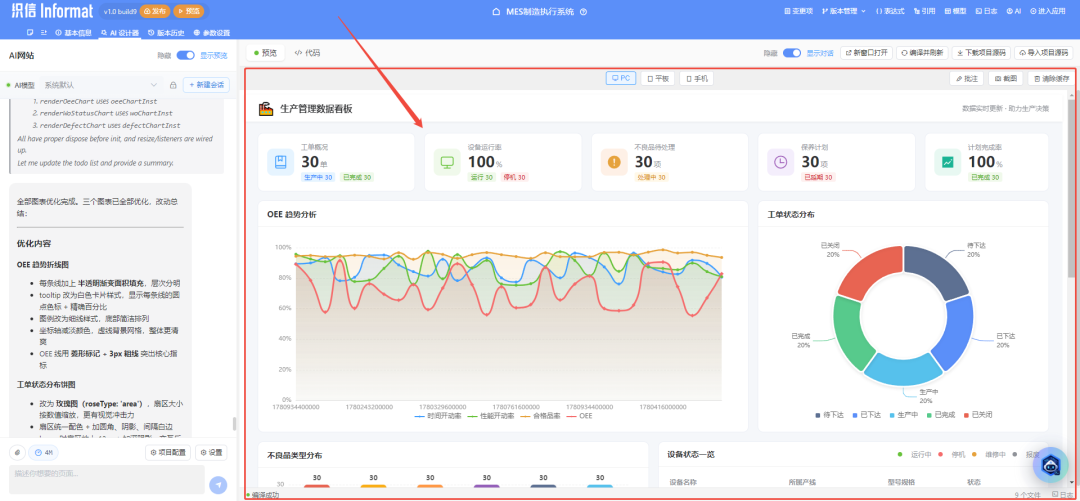Click the 下载项目源码 button
The width and height of the screenshot is (1080, 501).
click(983, 53)
